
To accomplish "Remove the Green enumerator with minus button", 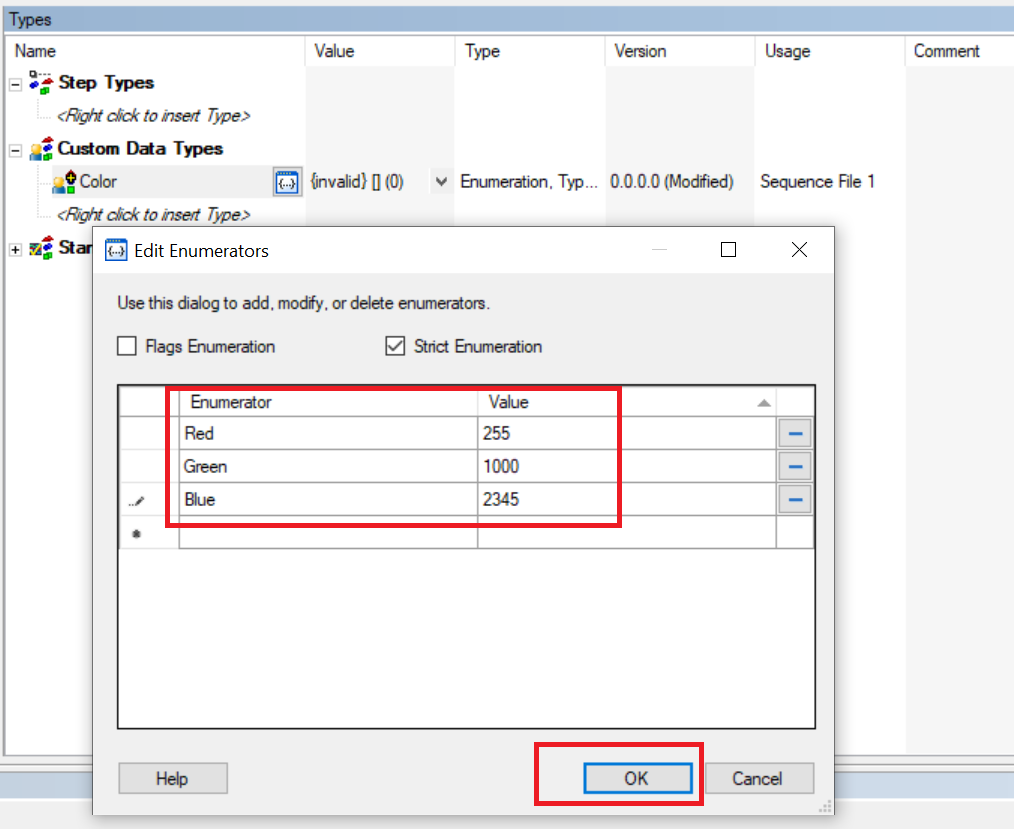I will click(795, 467).
